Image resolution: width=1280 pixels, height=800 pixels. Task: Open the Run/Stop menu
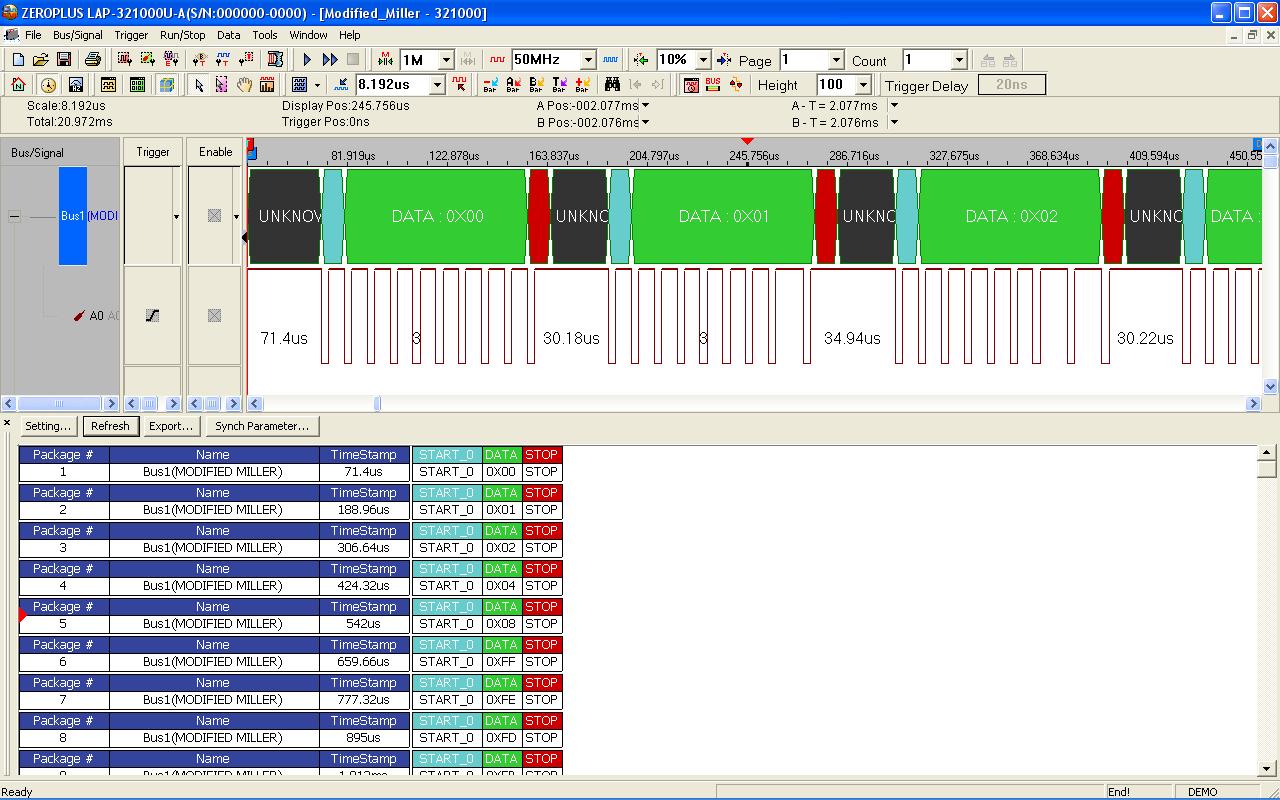point(182,35)
